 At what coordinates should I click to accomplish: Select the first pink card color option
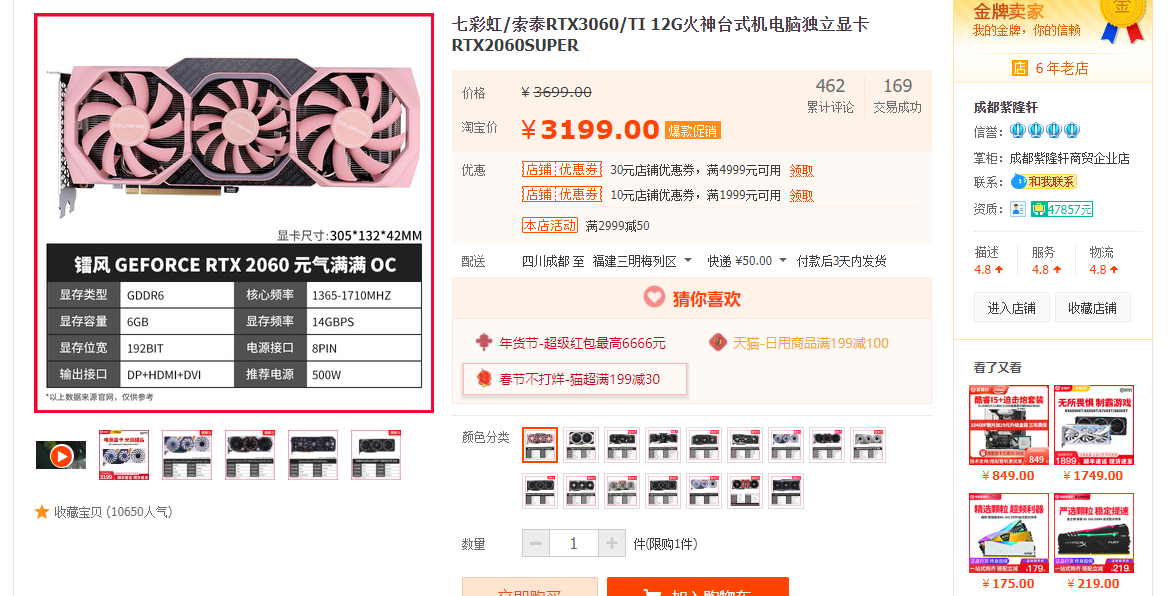[540, 445]
